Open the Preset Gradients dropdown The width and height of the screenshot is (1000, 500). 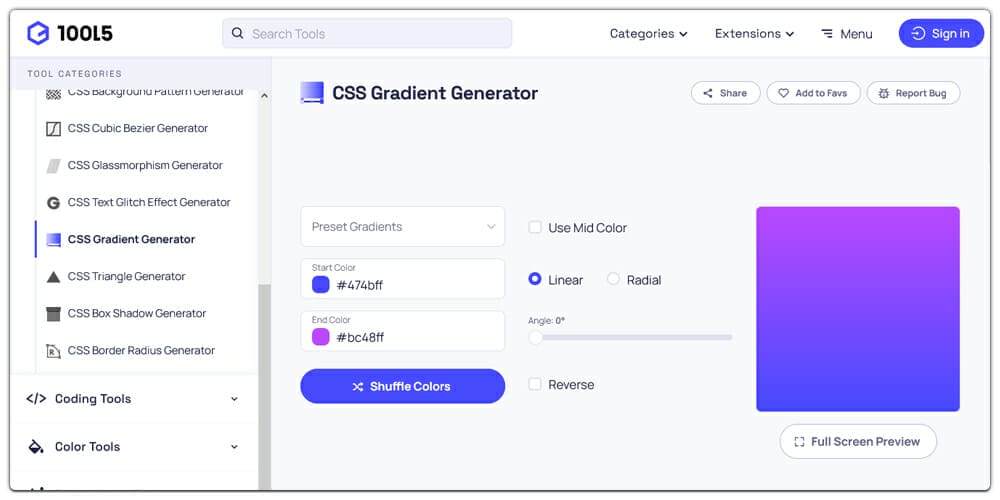[402, 226]
